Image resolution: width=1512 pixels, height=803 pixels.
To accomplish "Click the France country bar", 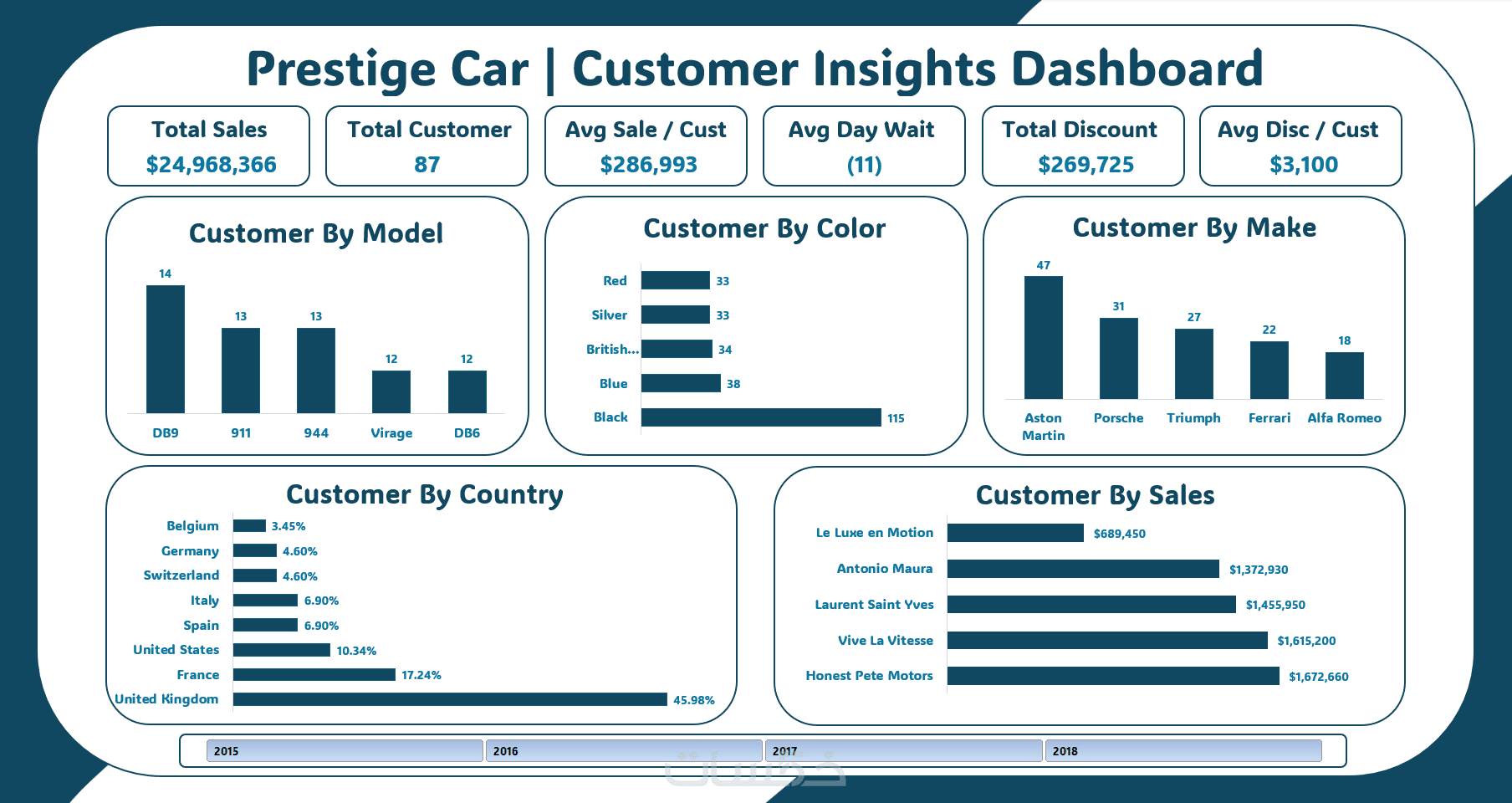I will click(314, 674).
